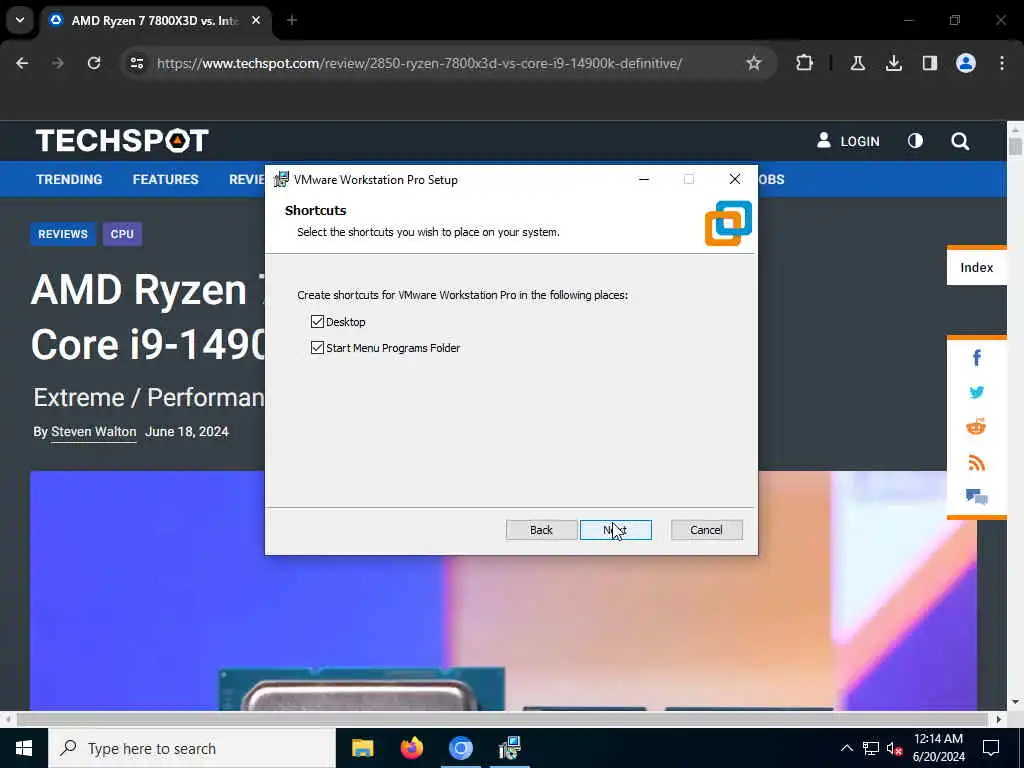Uncheck the Desktop shortcut checkbox
1024x768 pixels.
tap(317, 321)
